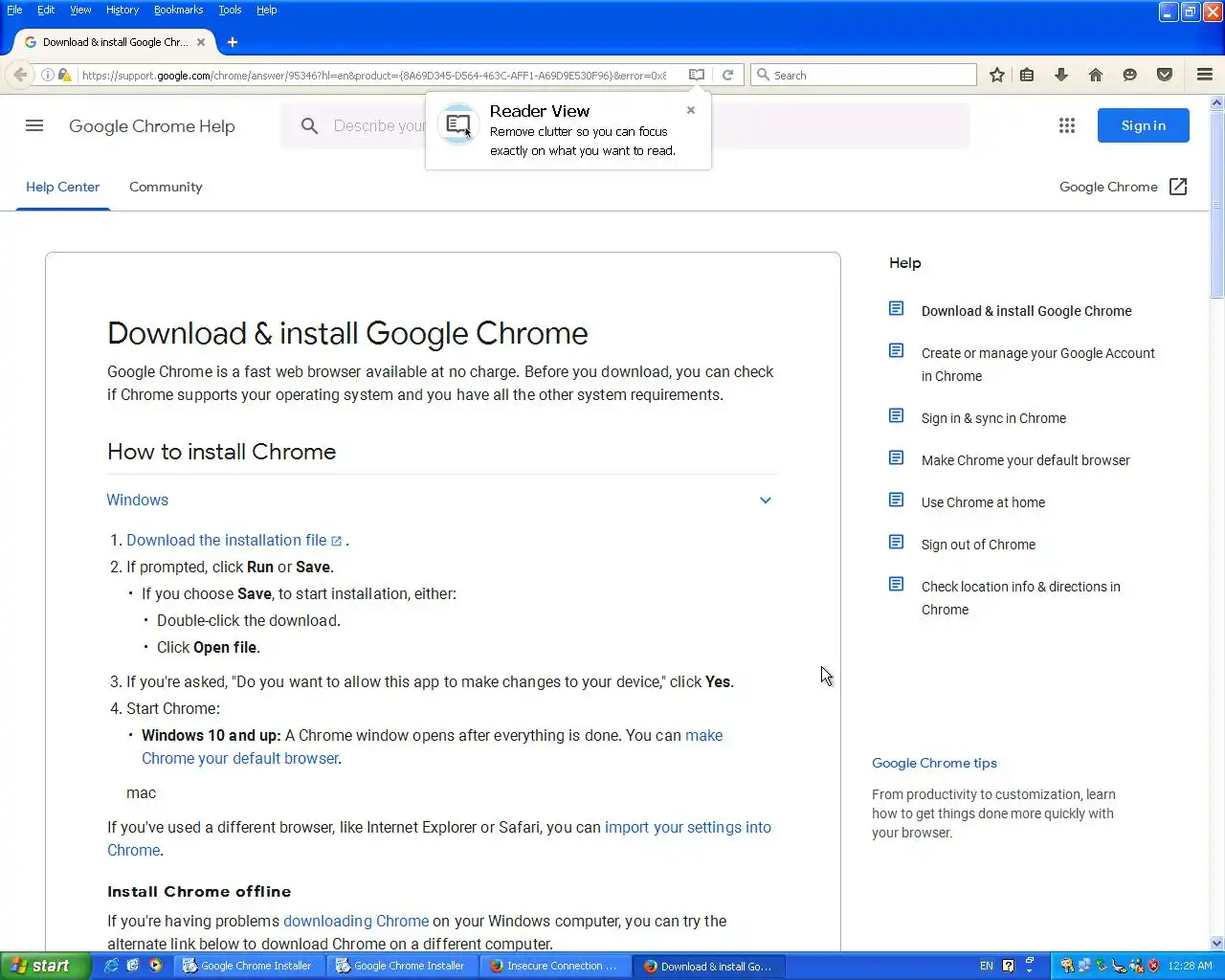Open the View menu
The image size is (1225, 980).
tap(80, 10)
